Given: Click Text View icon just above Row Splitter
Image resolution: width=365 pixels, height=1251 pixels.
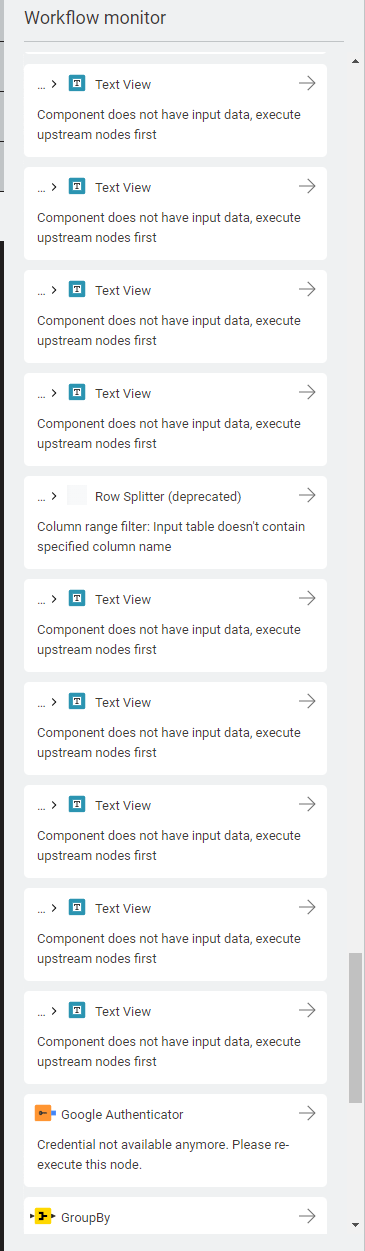Looking at the screenshot, I should [x=77, y=393].
